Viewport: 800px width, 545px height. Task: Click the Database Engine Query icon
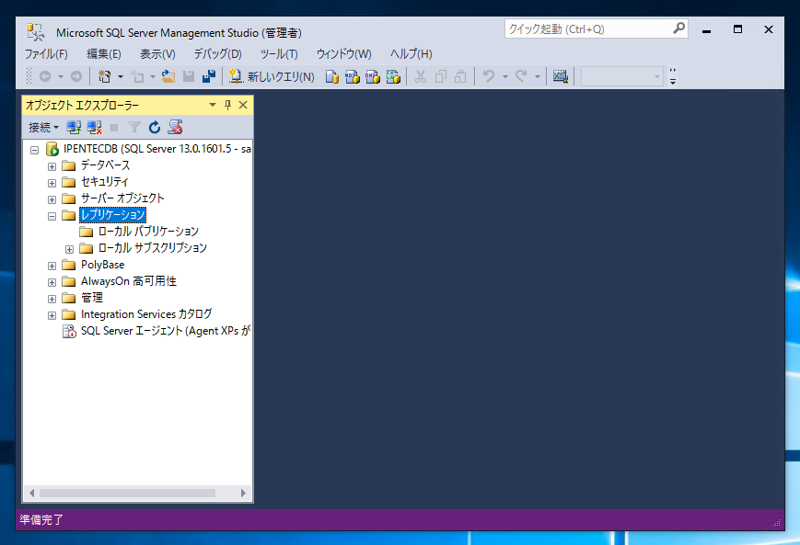click(x=332, y=77)
